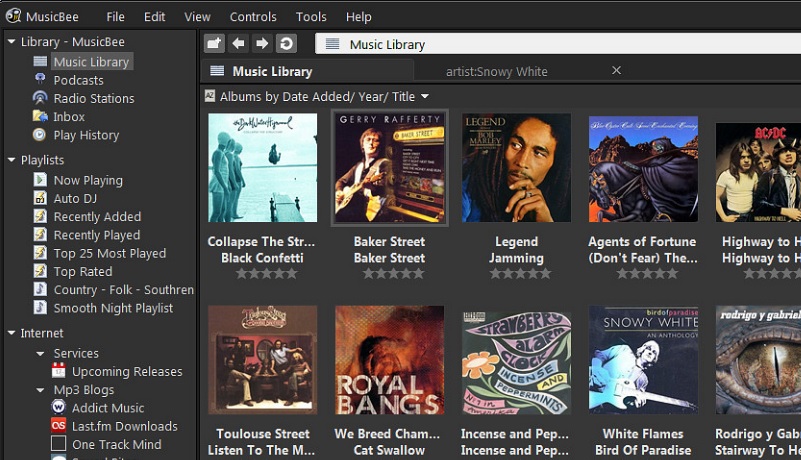Switch to the artist:Snowy White tab
This screenshot has height=460, width=801.
pos(496,71)
